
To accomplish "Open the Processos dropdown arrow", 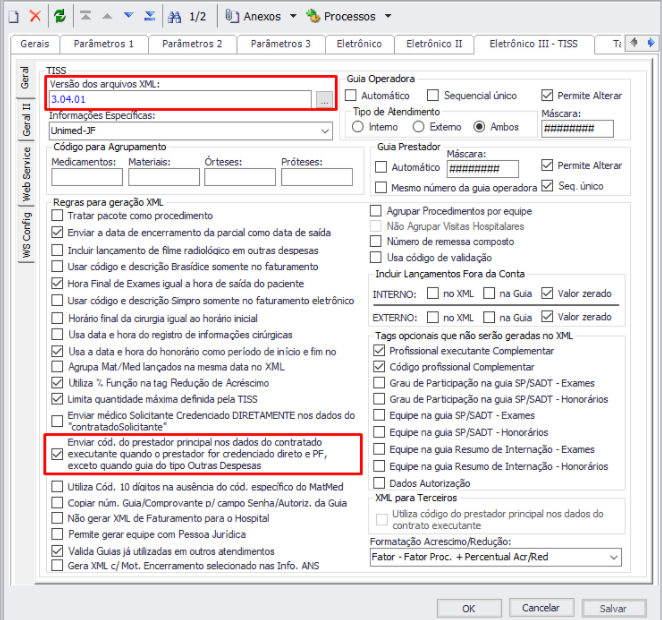I will coord(388,16).
